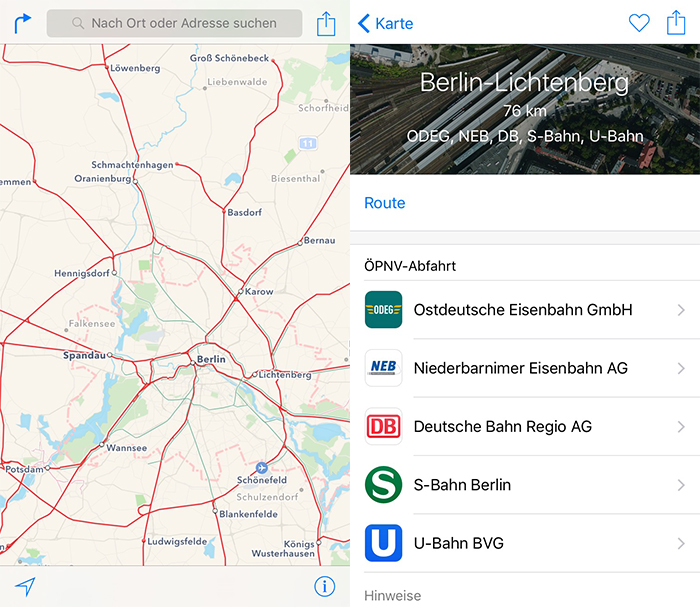Tap the Falkensee label on map
This screenshot has width=700, height=607.
pyautogui.click(x=92, y=324)
